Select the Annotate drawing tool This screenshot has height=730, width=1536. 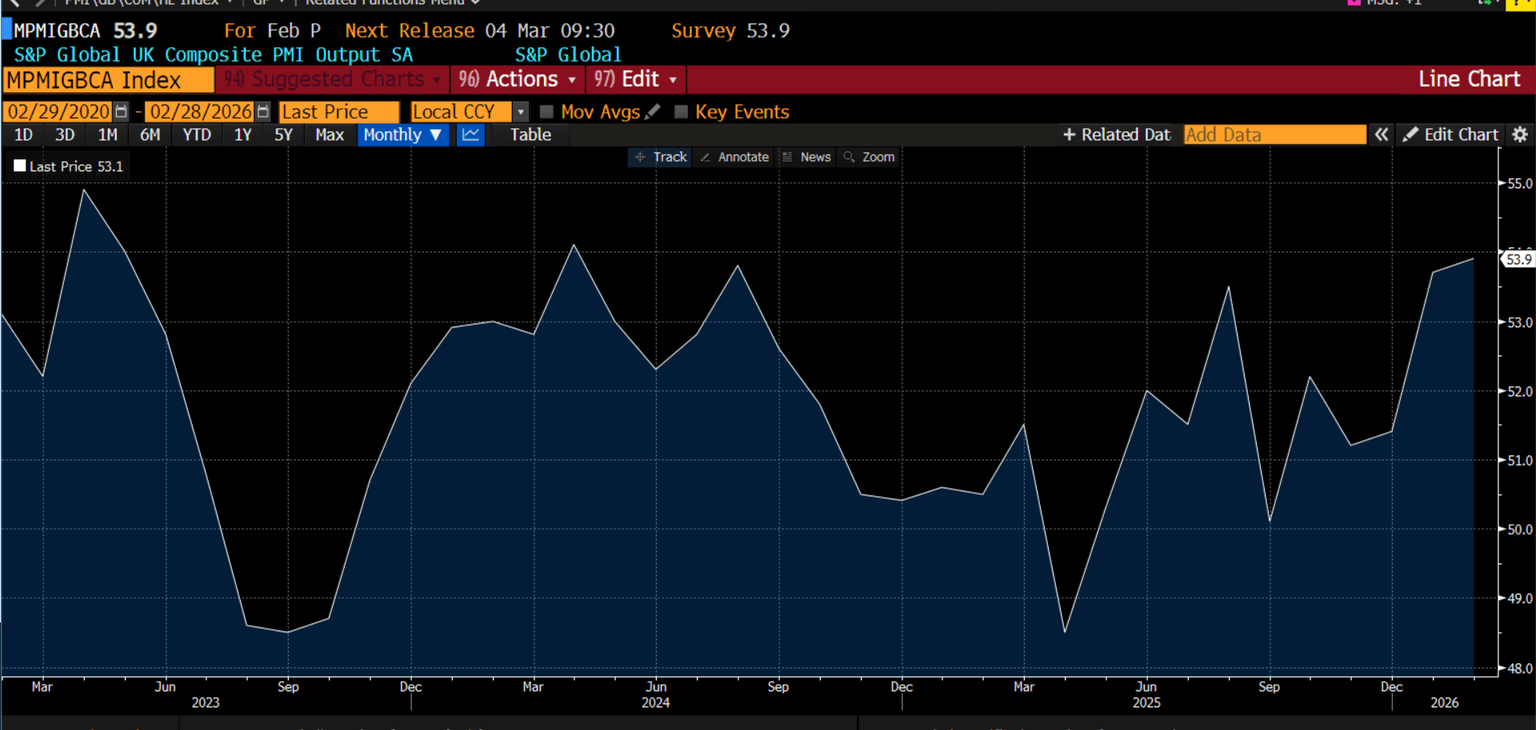click(734, 157)
